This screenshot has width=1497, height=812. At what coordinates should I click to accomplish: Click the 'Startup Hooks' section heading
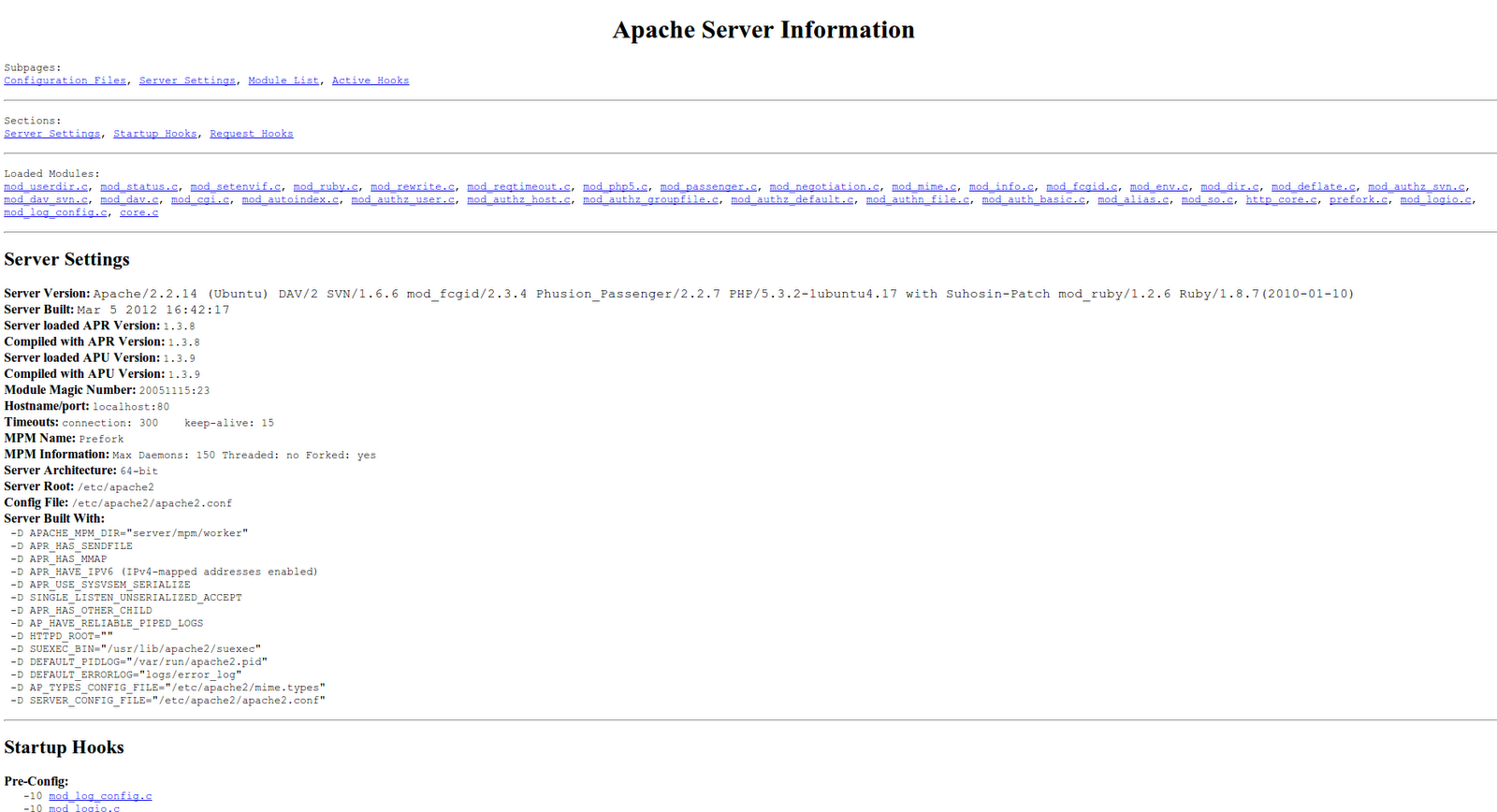[64, 747]
